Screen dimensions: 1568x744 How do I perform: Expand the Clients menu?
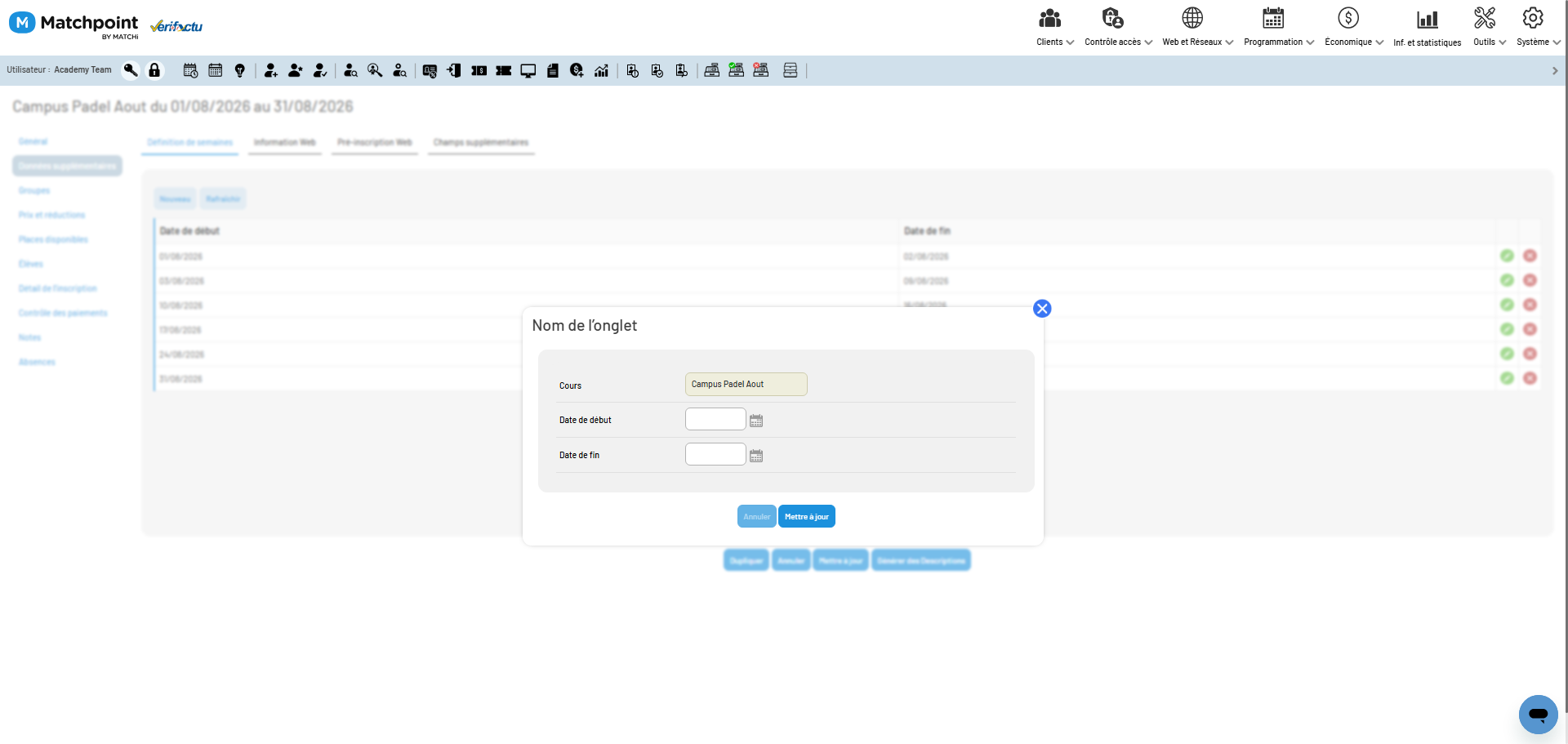1055,27
